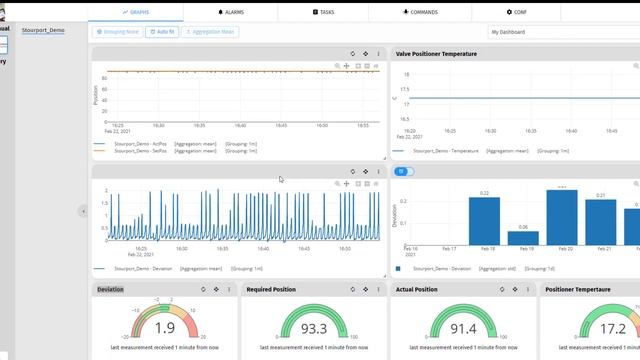Click the 0.21 bar for Feb 21
This screenshot has width=640, height=360.
click(x=600, y=222)
